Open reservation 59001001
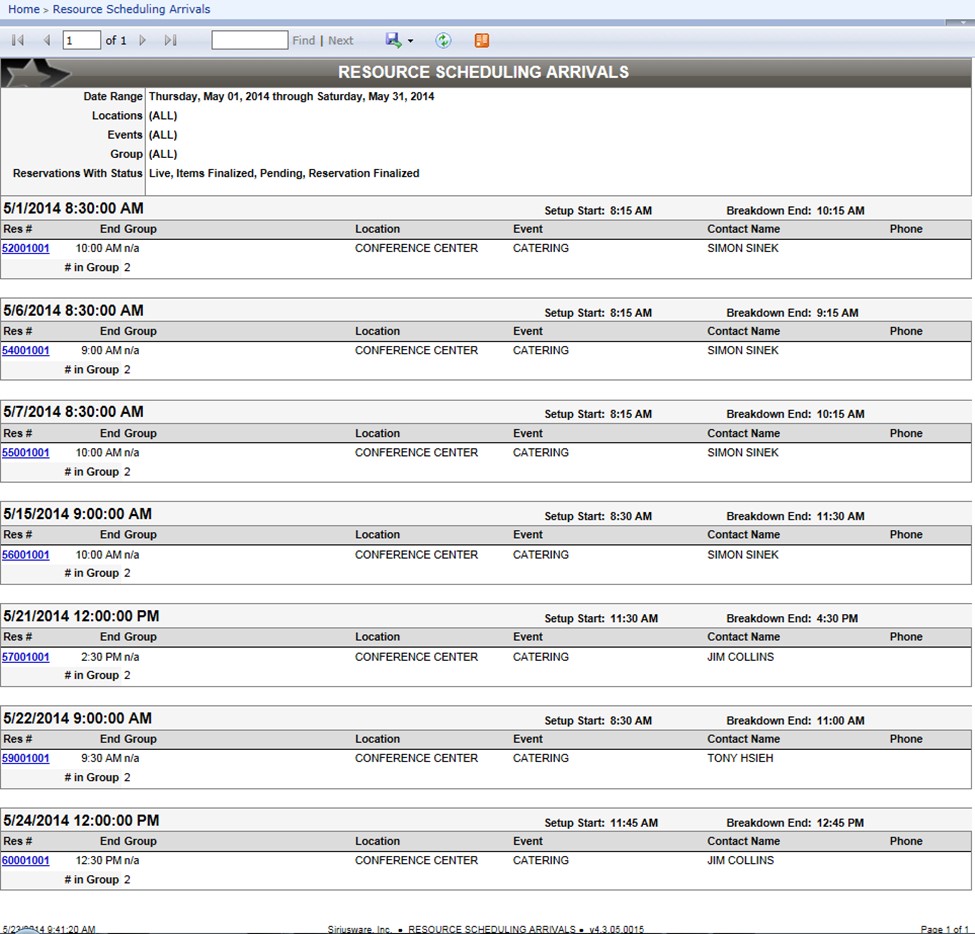Screen dimensions: 975x934 (x=26, y=758)
